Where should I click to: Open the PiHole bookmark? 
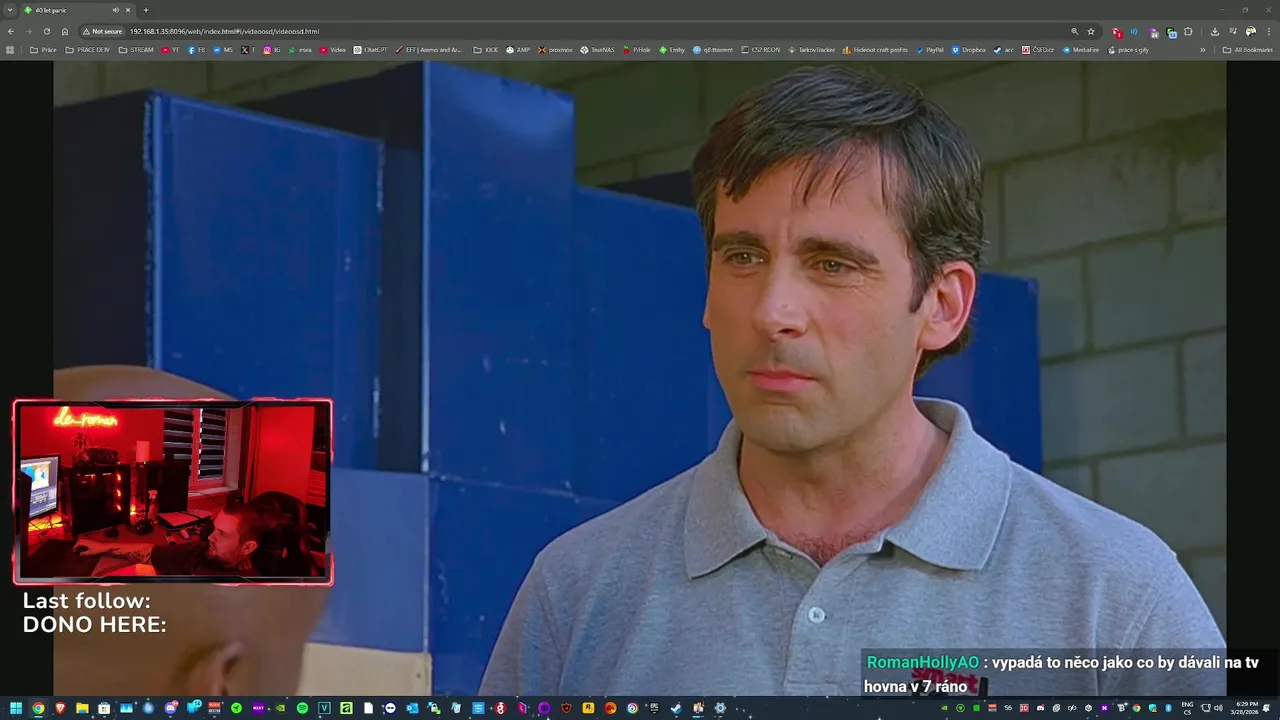tap(636, 49)
